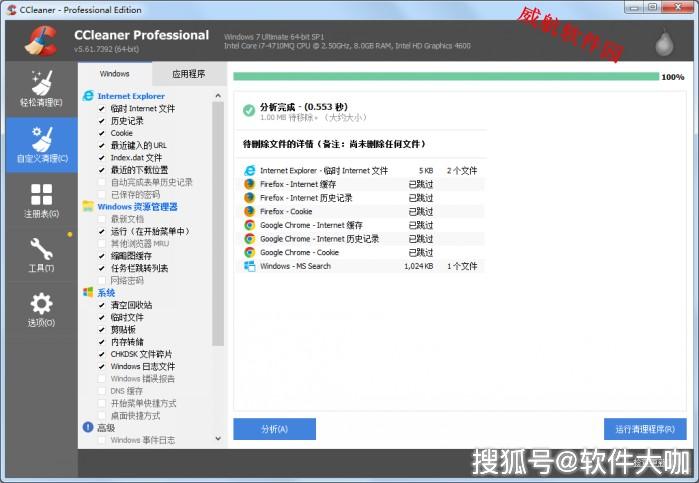Click the green 100% progress bar
This screenshot has height=483, width=699.
[x=446, y=77]
